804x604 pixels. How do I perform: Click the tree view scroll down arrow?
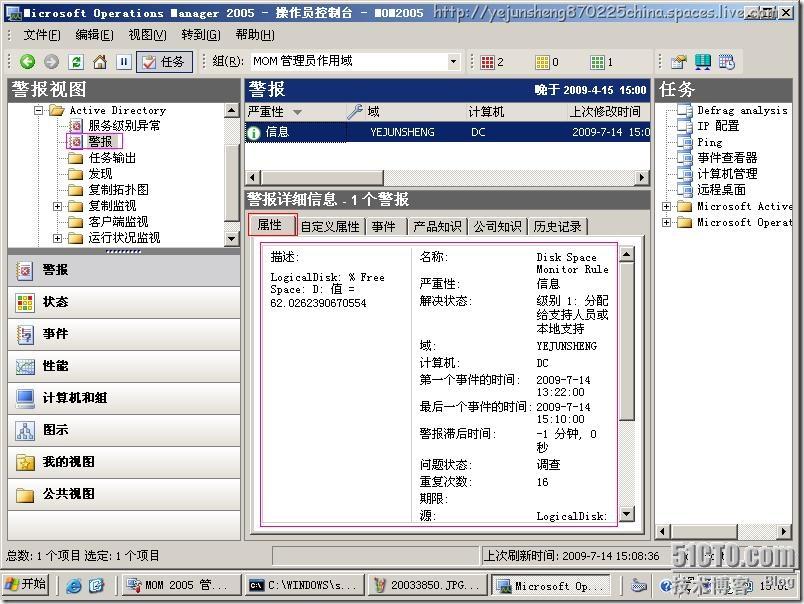pyautogui.click(x=231, y=238)
